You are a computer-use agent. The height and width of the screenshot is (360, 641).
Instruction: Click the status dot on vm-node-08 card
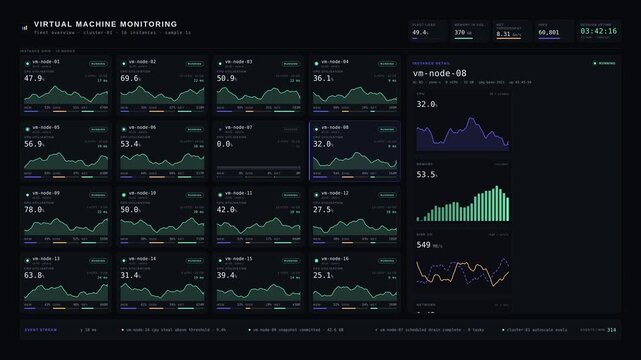pyautogui.click(x=316, y=130)
